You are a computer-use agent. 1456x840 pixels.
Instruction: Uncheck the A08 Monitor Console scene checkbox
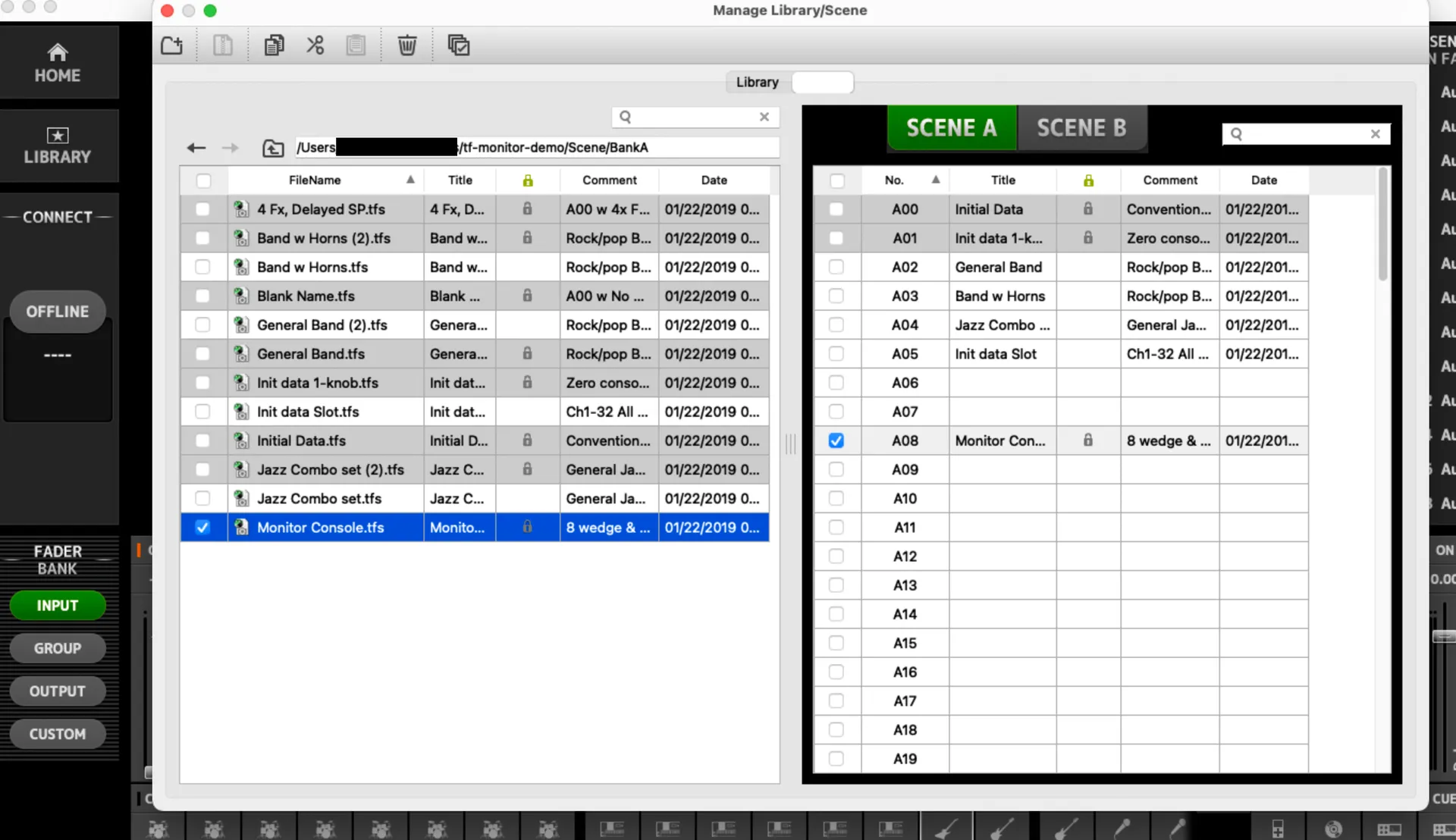tap(836, 440)
